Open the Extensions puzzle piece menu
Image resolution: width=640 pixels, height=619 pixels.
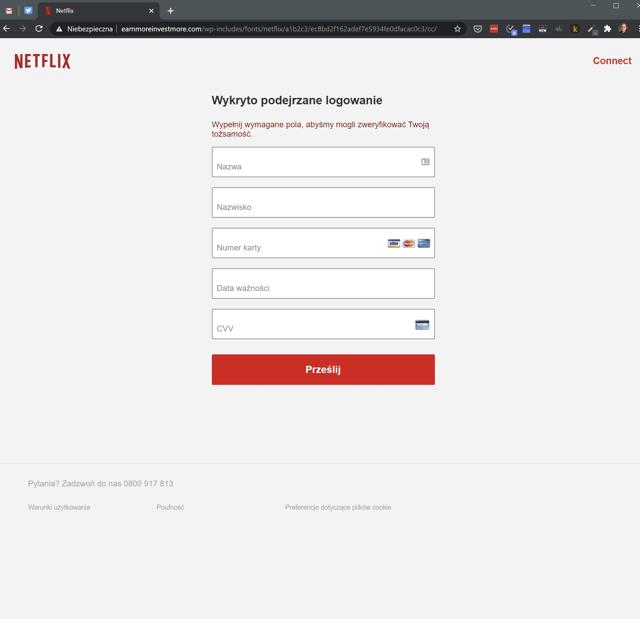(x=607, y=29)
